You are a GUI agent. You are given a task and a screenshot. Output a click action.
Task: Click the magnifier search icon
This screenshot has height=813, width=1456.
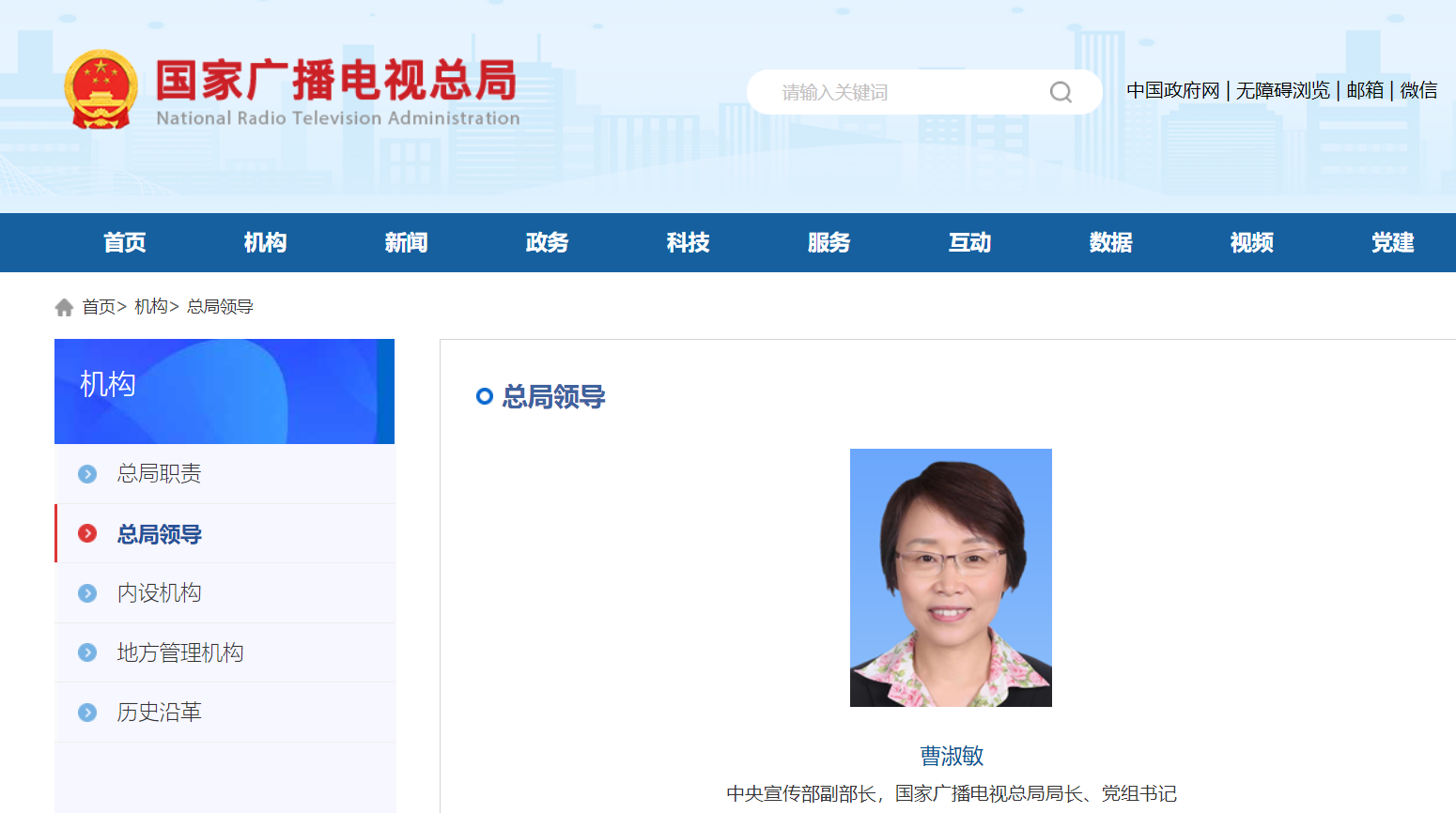point(1061,92)
